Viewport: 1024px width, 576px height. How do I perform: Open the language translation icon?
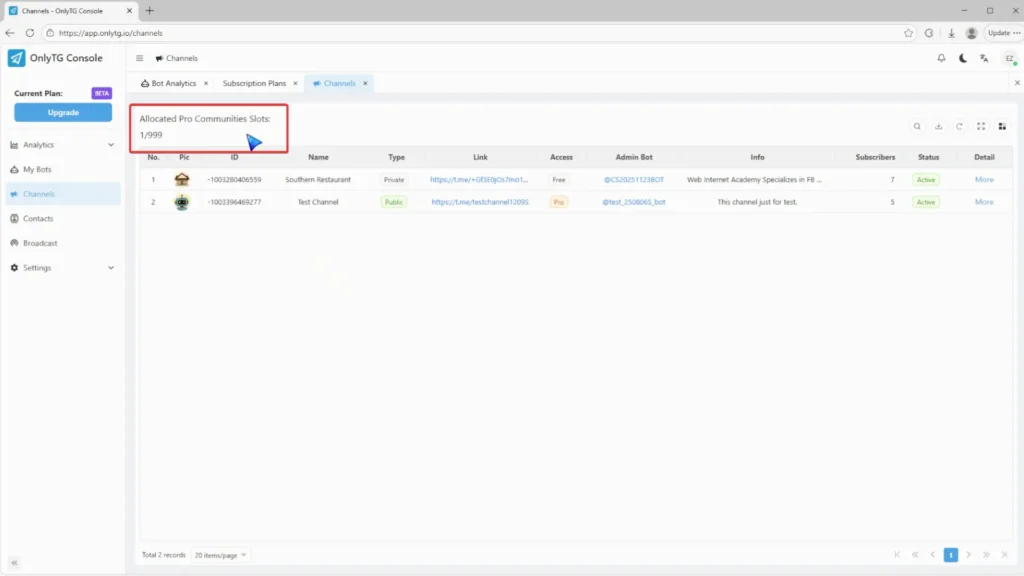pyautogui.click(x=985, y=58)
